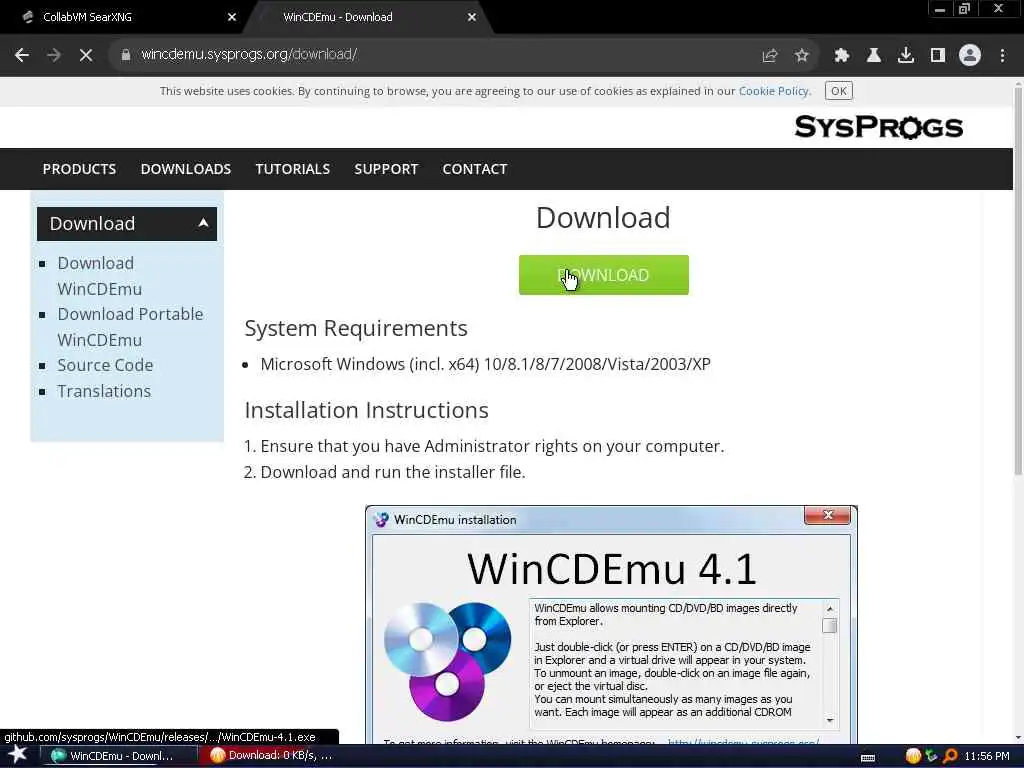Viewport: 1024px width, 768px height.
Task: Click the installer text scrollbar down arrow
Action: pyautogui.click(x=830, y=720)
